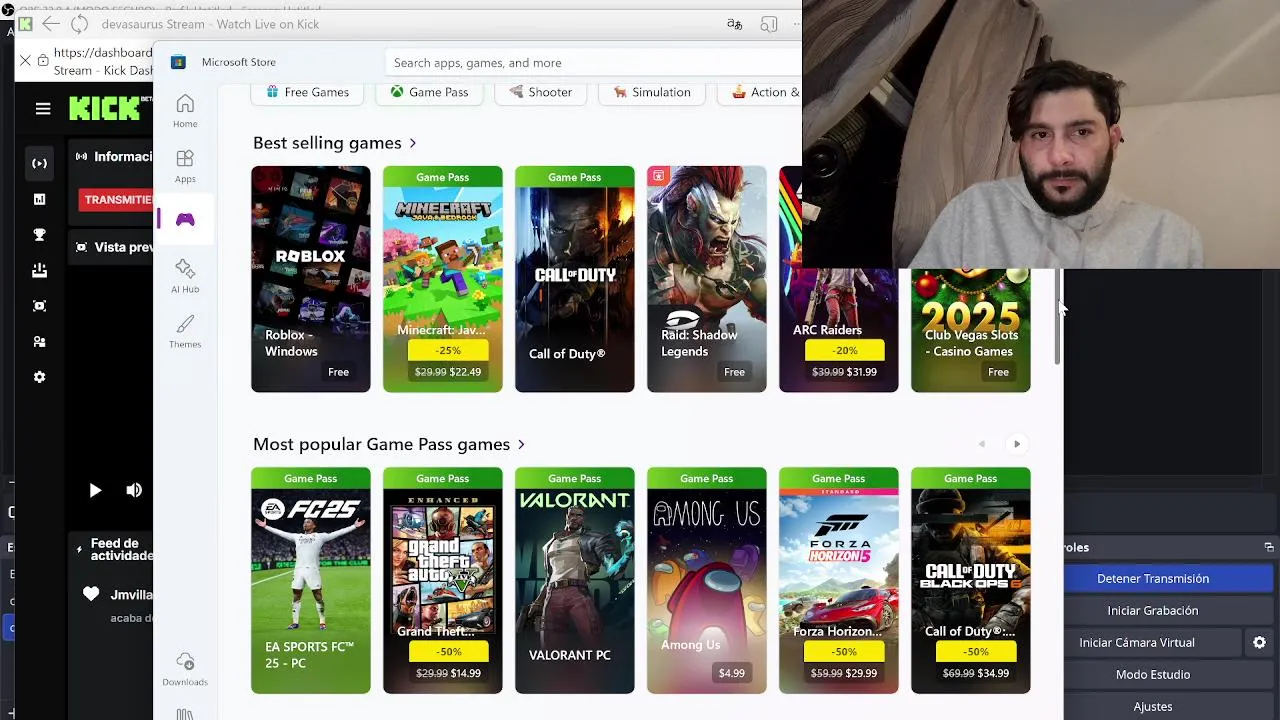Open Kick sidebar community users icon
Screen dimensions: 1280x720
point(39,342)
